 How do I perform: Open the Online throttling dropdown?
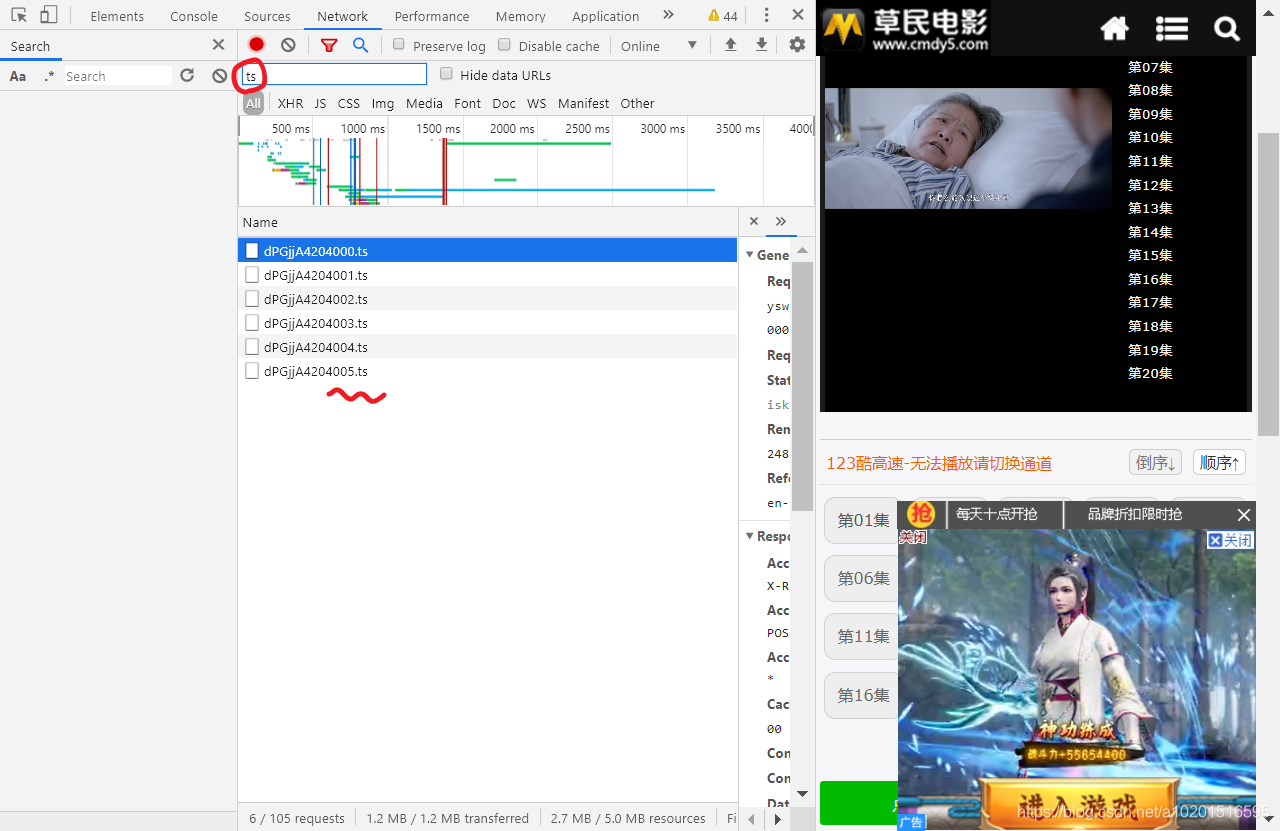pyautogui.click(x=659, y=46)
